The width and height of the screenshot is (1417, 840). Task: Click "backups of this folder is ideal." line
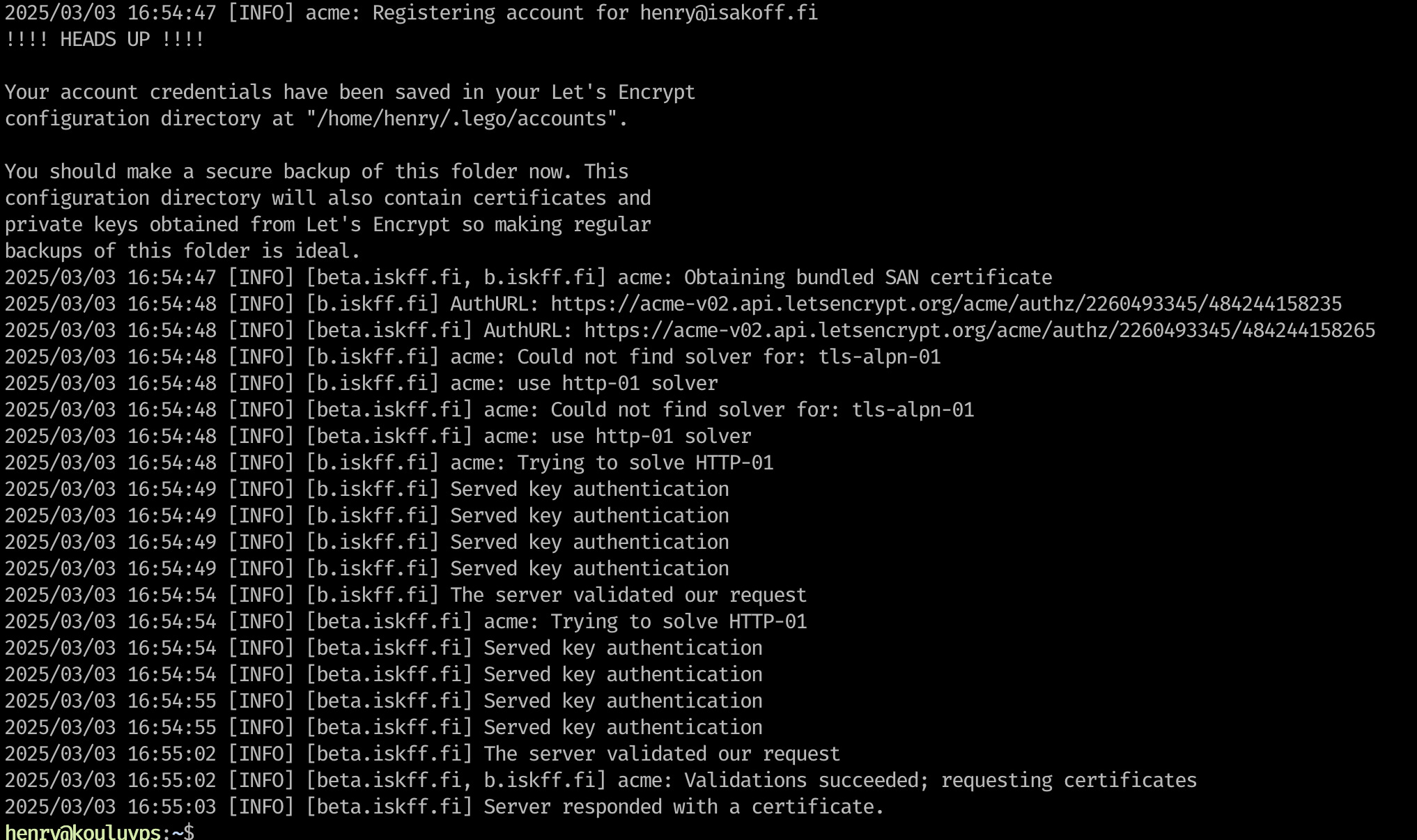tap(183, 251)
